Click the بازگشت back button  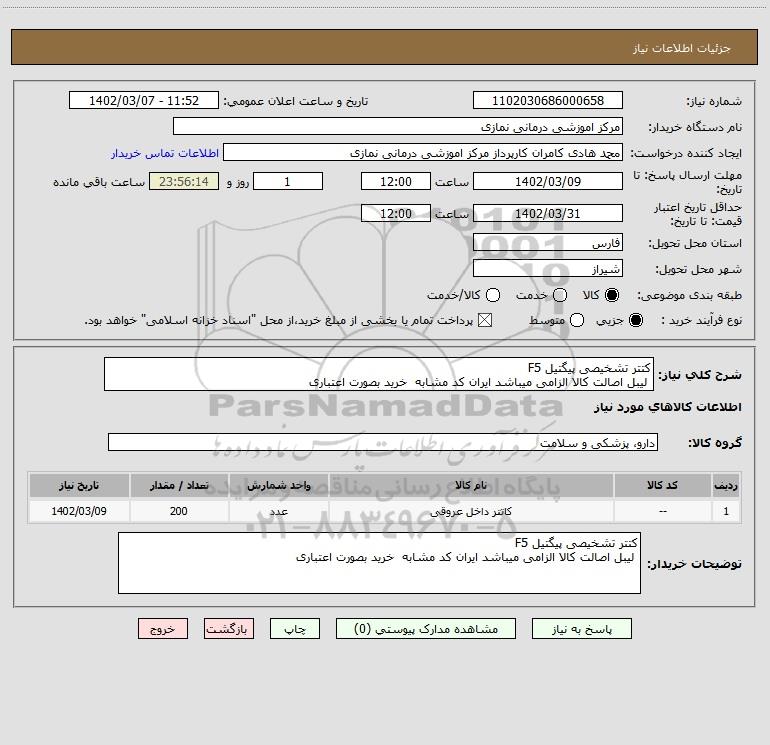pyautogui.click(x=229, y=629)
